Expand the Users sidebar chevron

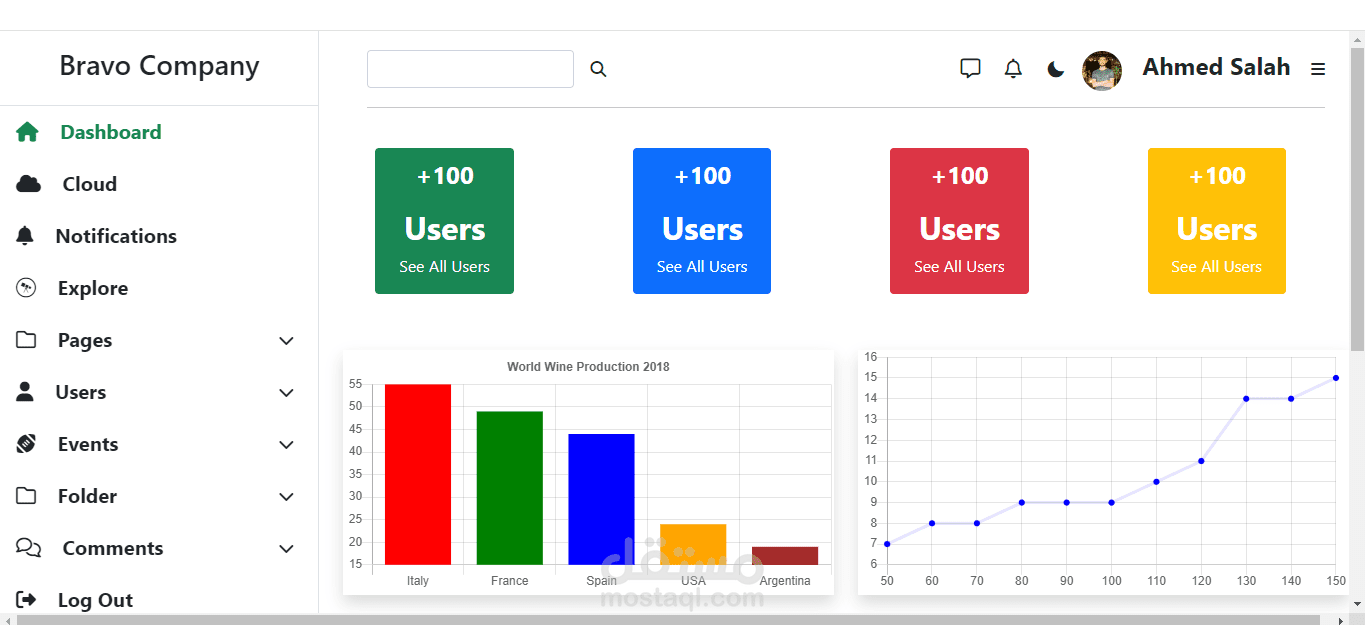click(287, 393)
